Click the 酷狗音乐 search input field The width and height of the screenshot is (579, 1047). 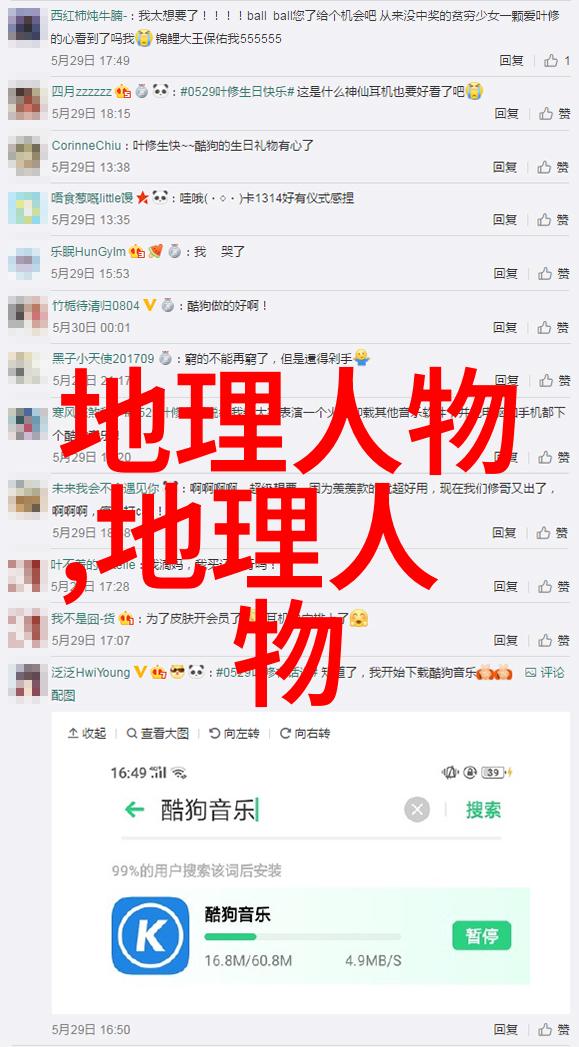point(280,811)
